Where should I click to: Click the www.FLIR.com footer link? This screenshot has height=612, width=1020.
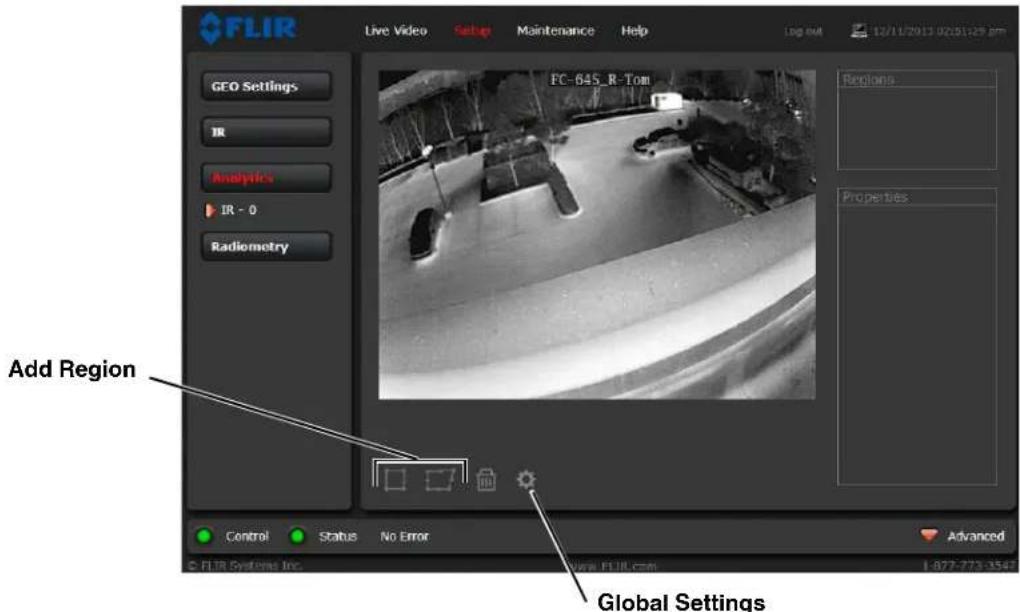point(613,566)
